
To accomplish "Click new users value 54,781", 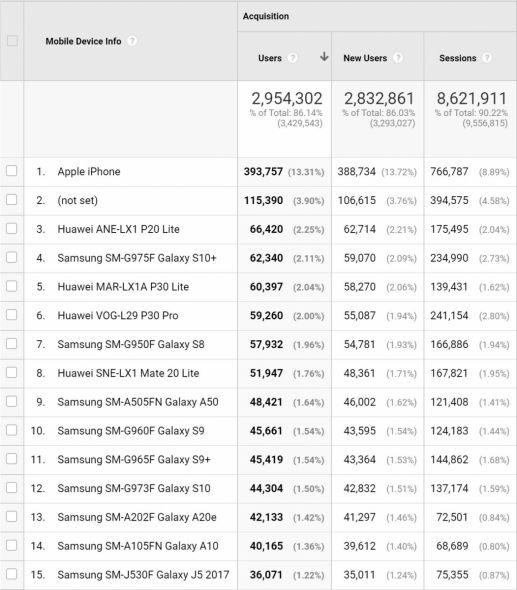I will click(x=360, y=344).
